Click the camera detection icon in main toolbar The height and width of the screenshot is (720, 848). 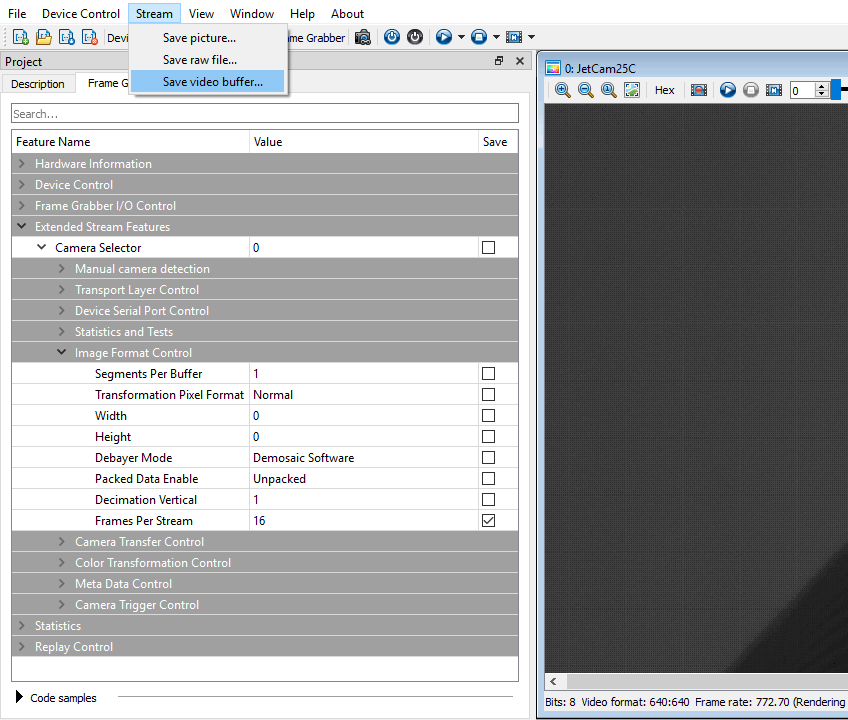coord(363,37)
